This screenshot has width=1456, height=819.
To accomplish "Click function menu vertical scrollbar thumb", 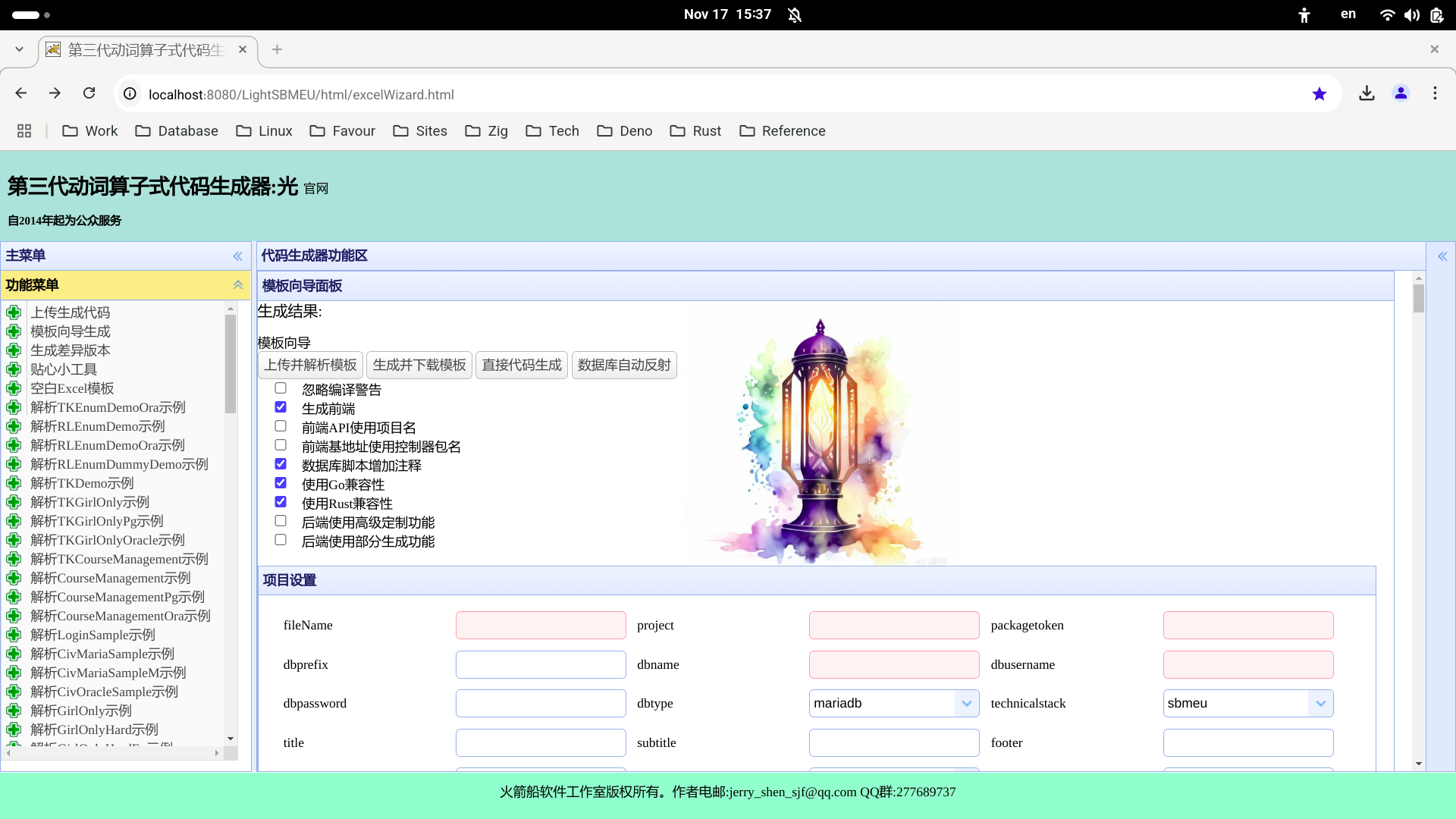I will pyautogui.click(x=231, y=364).
